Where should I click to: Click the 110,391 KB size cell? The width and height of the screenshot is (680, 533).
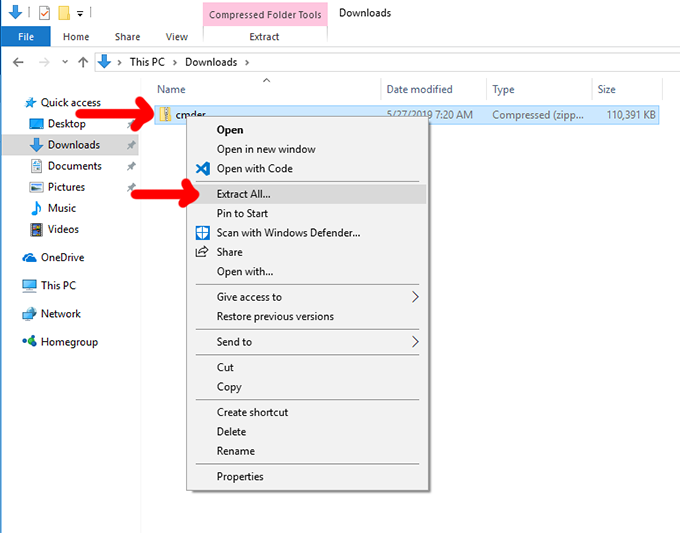(x=631, y=115)
